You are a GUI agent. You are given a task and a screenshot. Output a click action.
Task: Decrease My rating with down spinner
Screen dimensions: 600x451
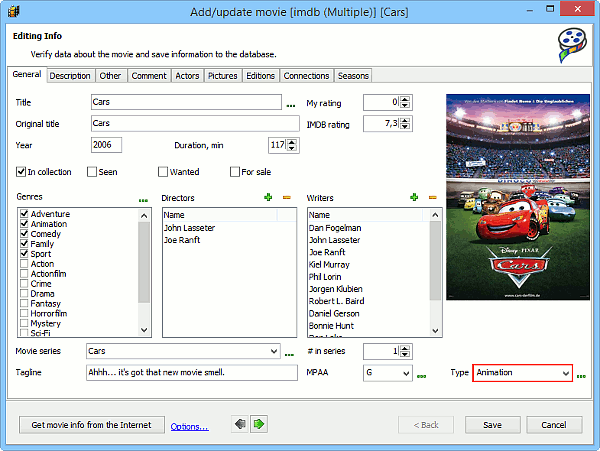[405, 105]
